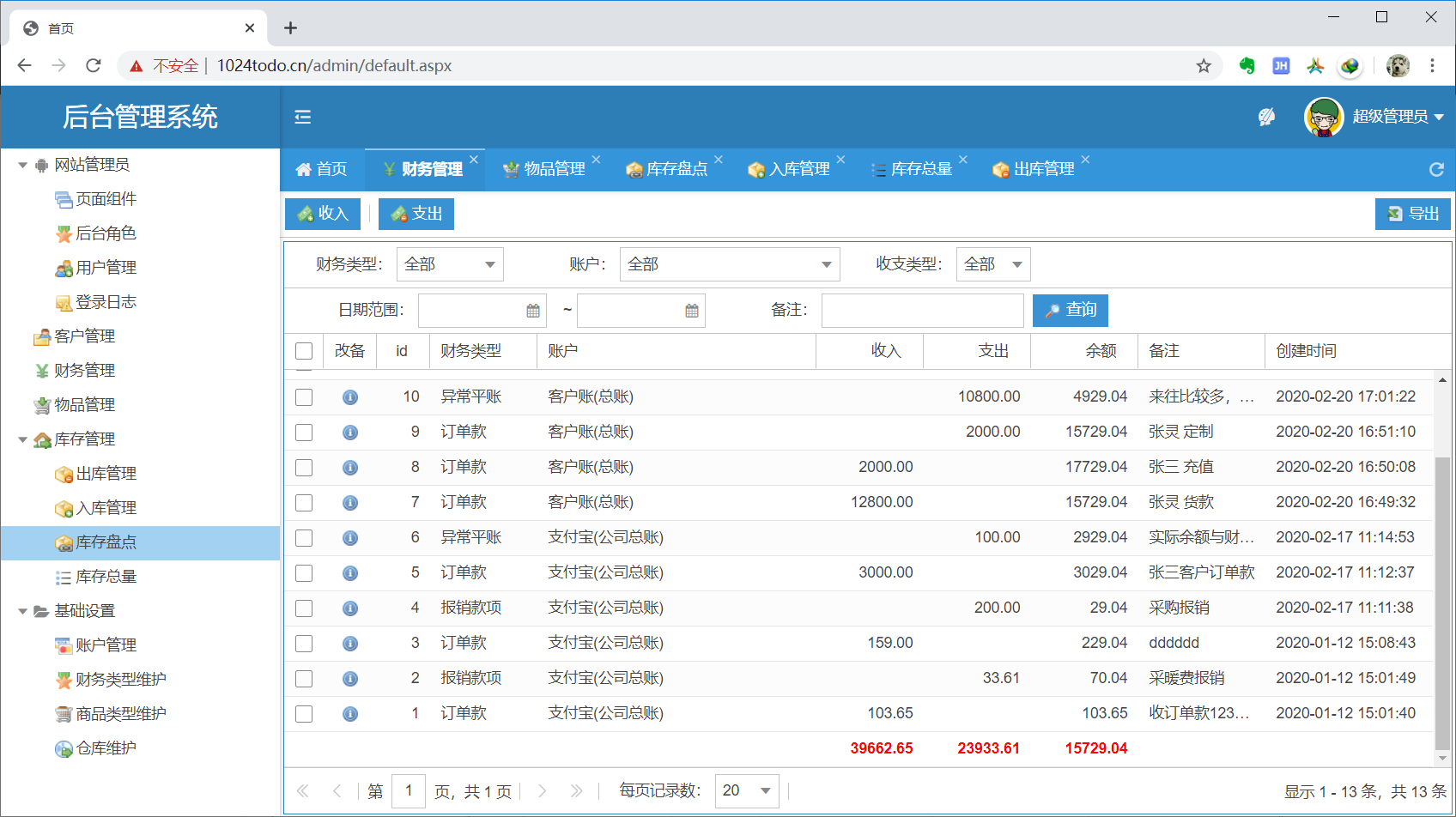This screenshot has width=1456, height=817.
Task: Click the theme palette icon in the header
Action: (x=1266, y=117)
